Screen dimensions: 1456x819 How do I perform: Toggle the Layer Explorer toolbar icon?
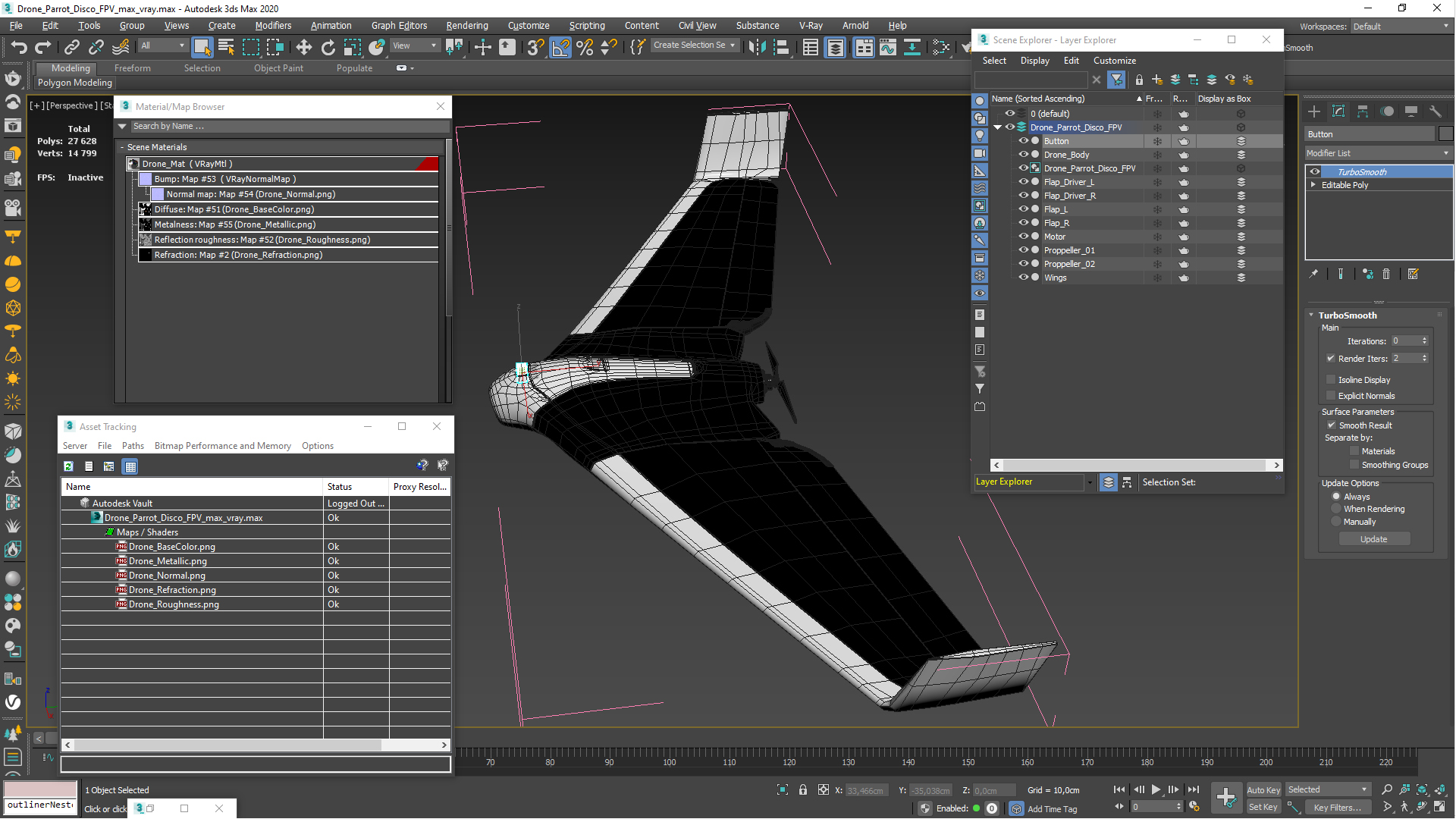point(835,47)
